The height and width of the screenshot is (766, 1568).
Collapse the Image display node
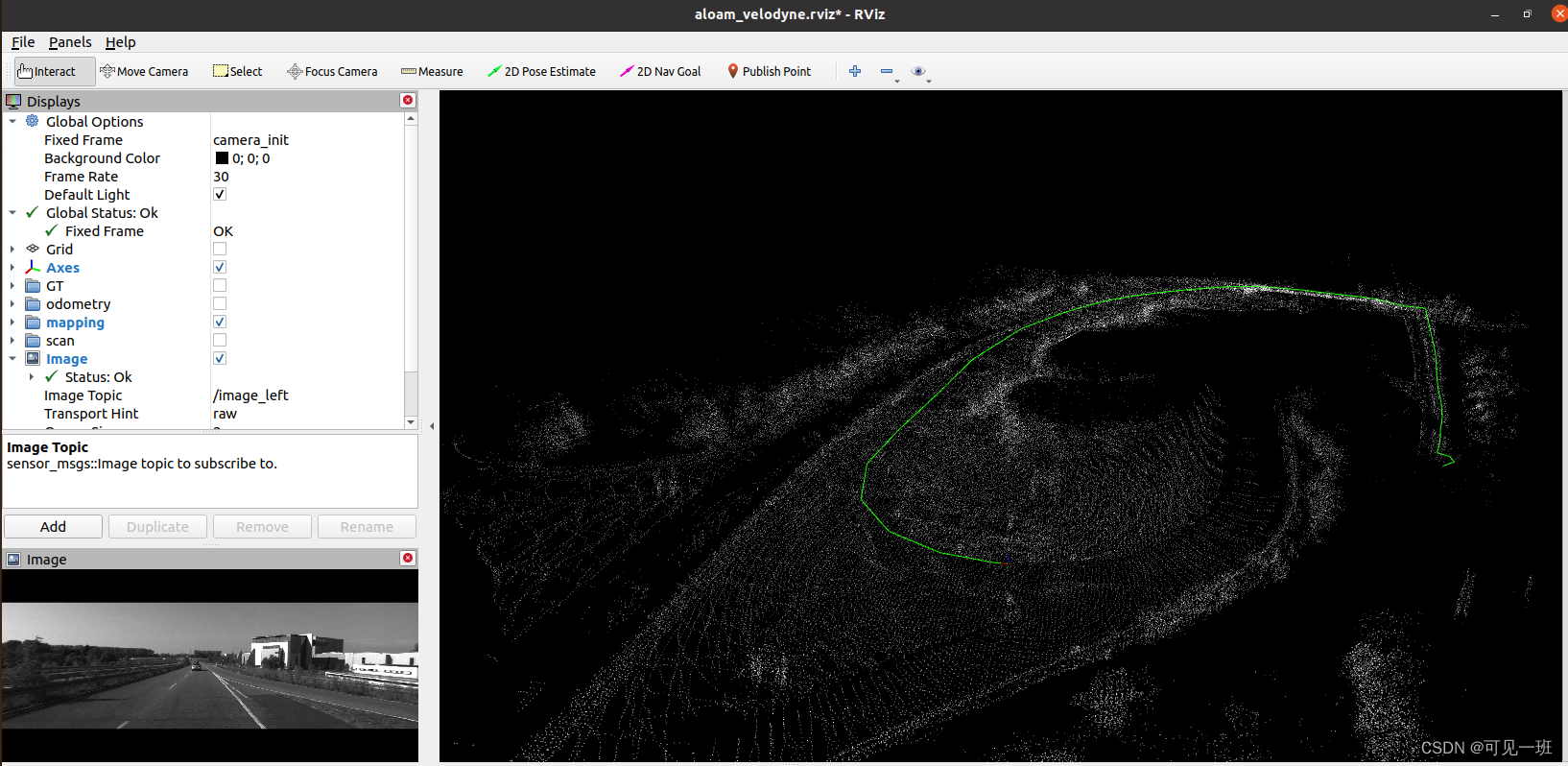(x=12, y=358)
